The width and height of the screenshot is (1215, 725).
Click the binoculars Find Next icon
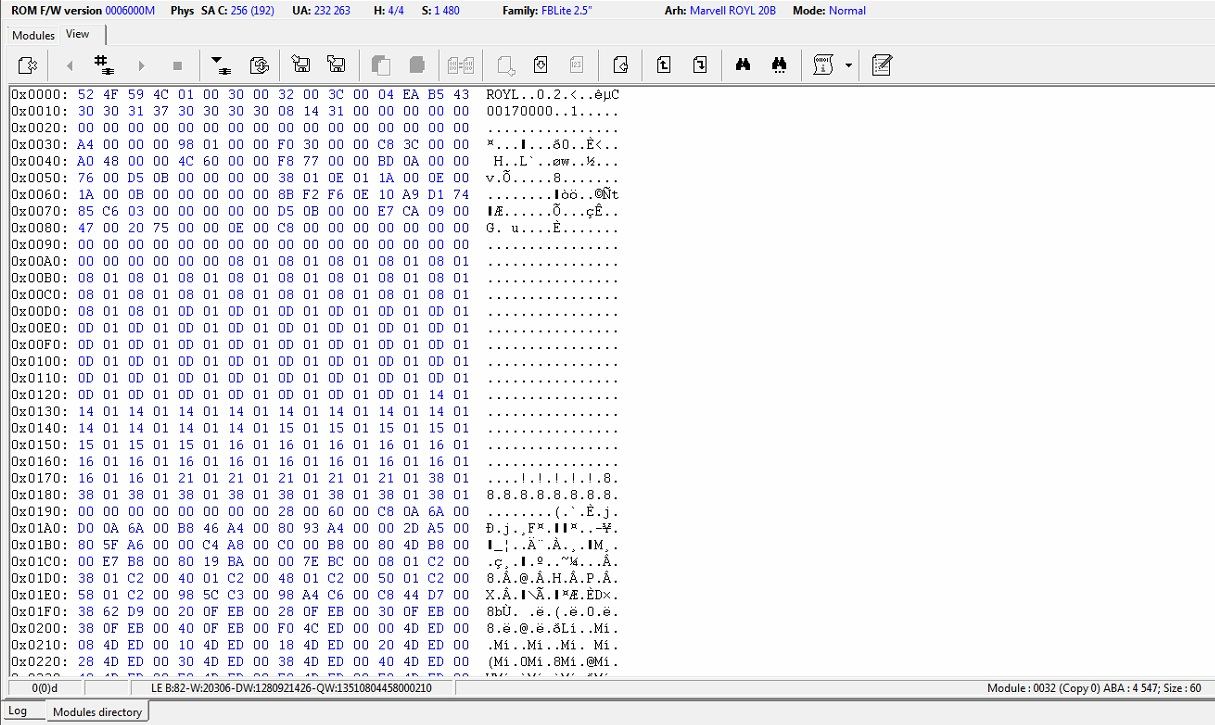pos(779,65)
